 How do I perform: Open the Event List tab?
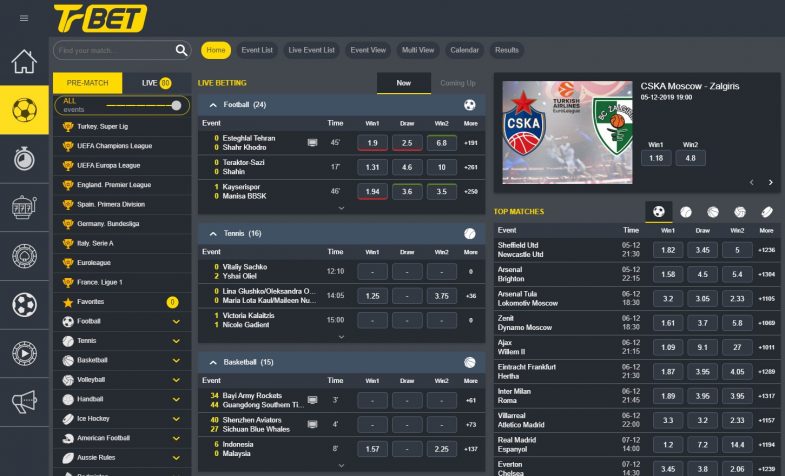(x=257, y=50)
